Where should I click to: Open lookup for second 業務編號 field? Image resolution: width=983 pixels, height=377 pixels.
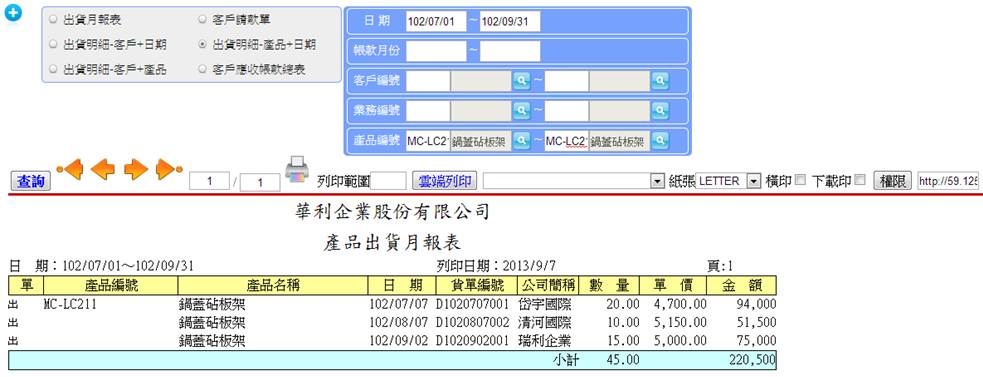pyautogui.click(x=660, y=110)
